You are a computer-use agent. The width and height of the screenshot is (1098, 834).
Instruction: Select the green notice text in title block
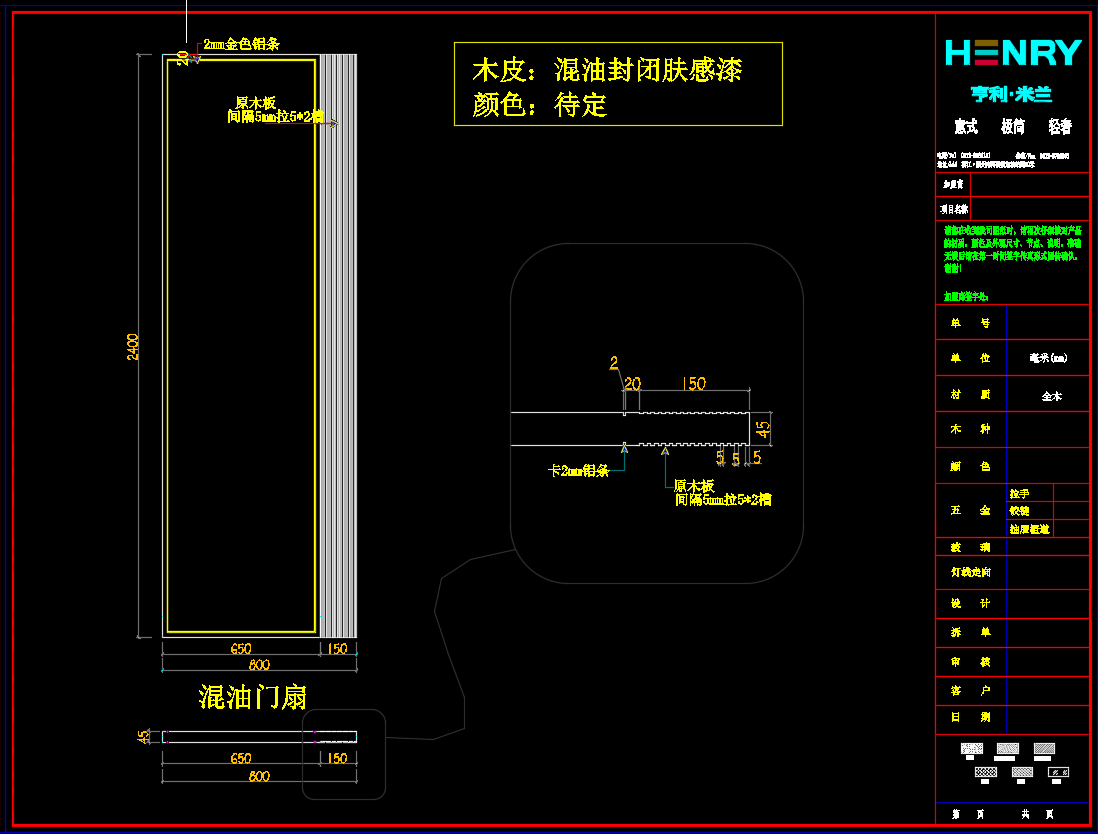pos(1012,249)
